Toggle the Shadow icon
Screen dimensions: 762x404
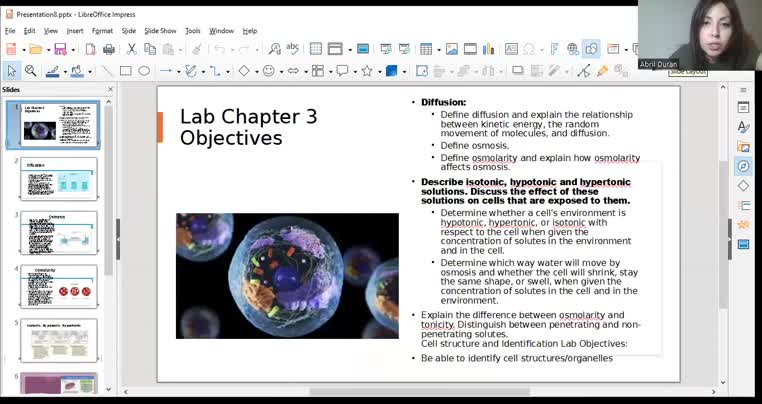point(518,71)
